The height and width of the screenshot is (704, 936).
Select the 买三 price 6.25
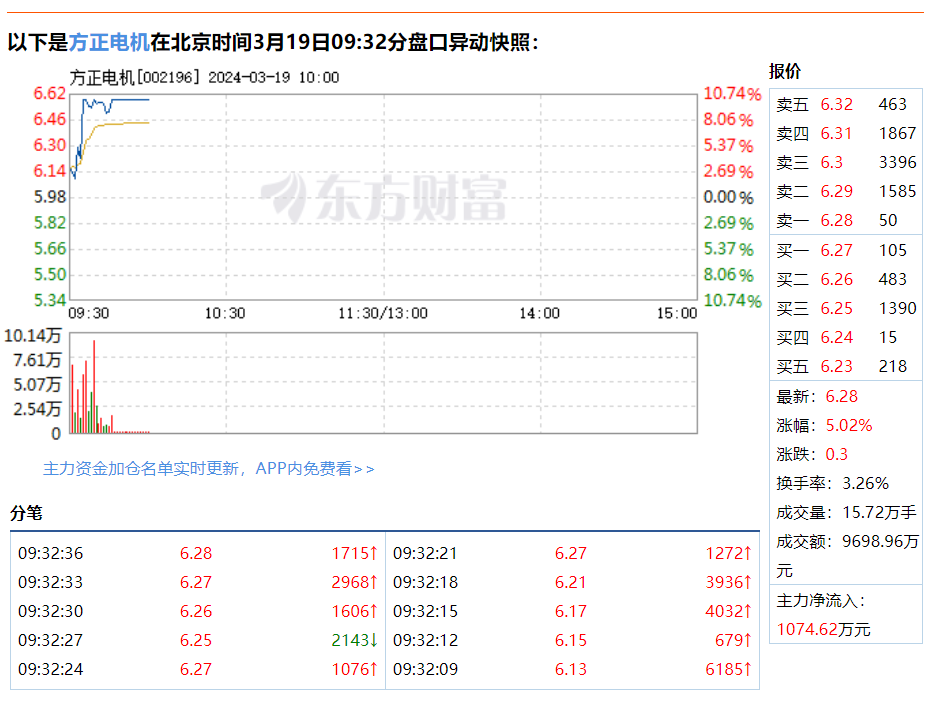tap(836, 308)
